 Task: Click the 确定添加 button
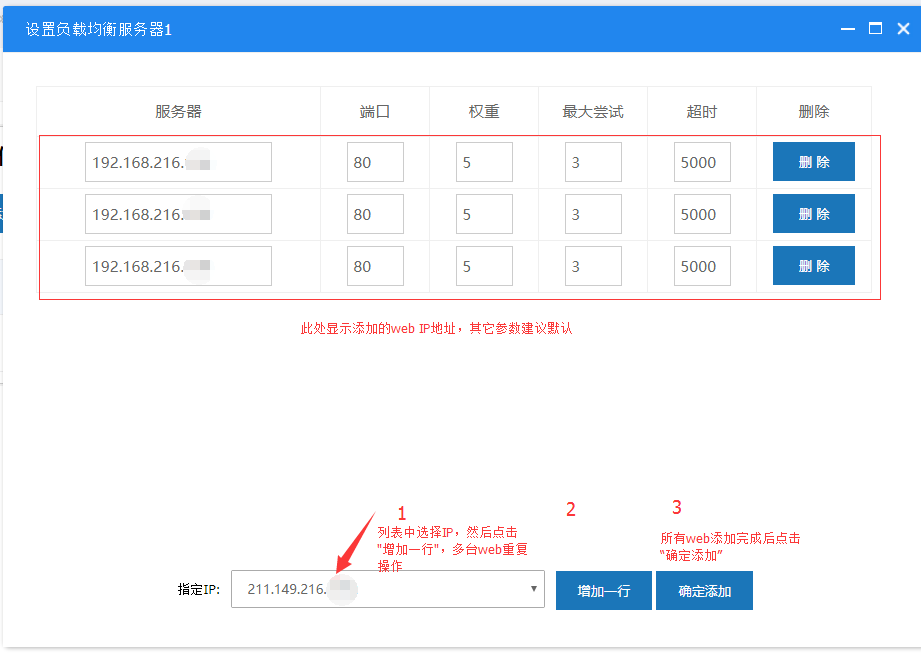coord(704,591)
